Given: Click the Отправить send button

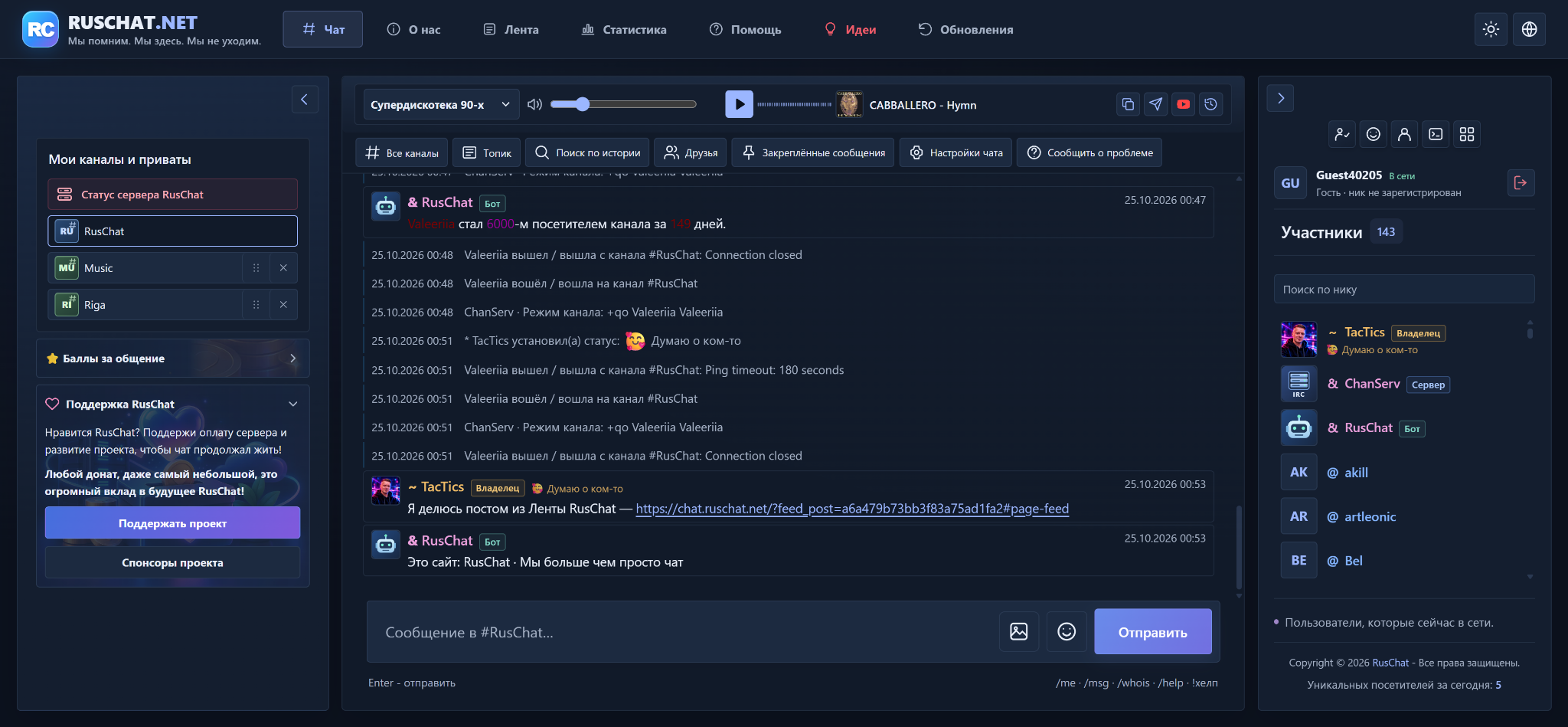Looking at the screenshot, I should click(x=1153, y=632).
